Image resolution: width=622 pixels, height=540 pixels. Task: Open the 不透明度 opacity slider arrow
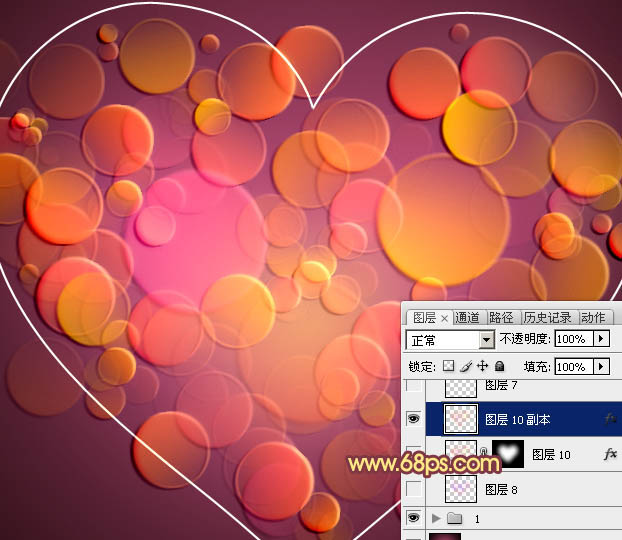pos(601,339)
